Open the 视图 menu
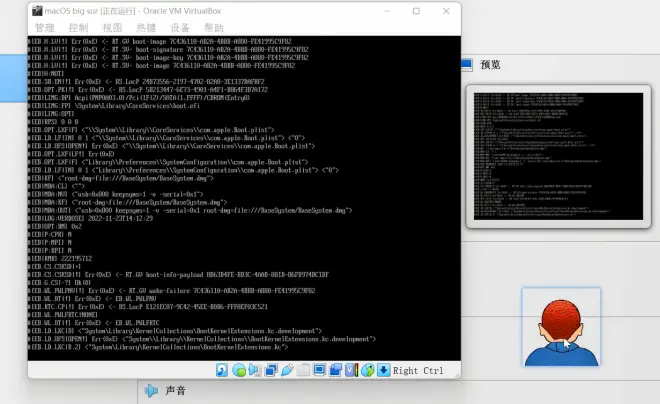Image resolution: width=660 pixels, height=404 pixels. click(112, 28)
